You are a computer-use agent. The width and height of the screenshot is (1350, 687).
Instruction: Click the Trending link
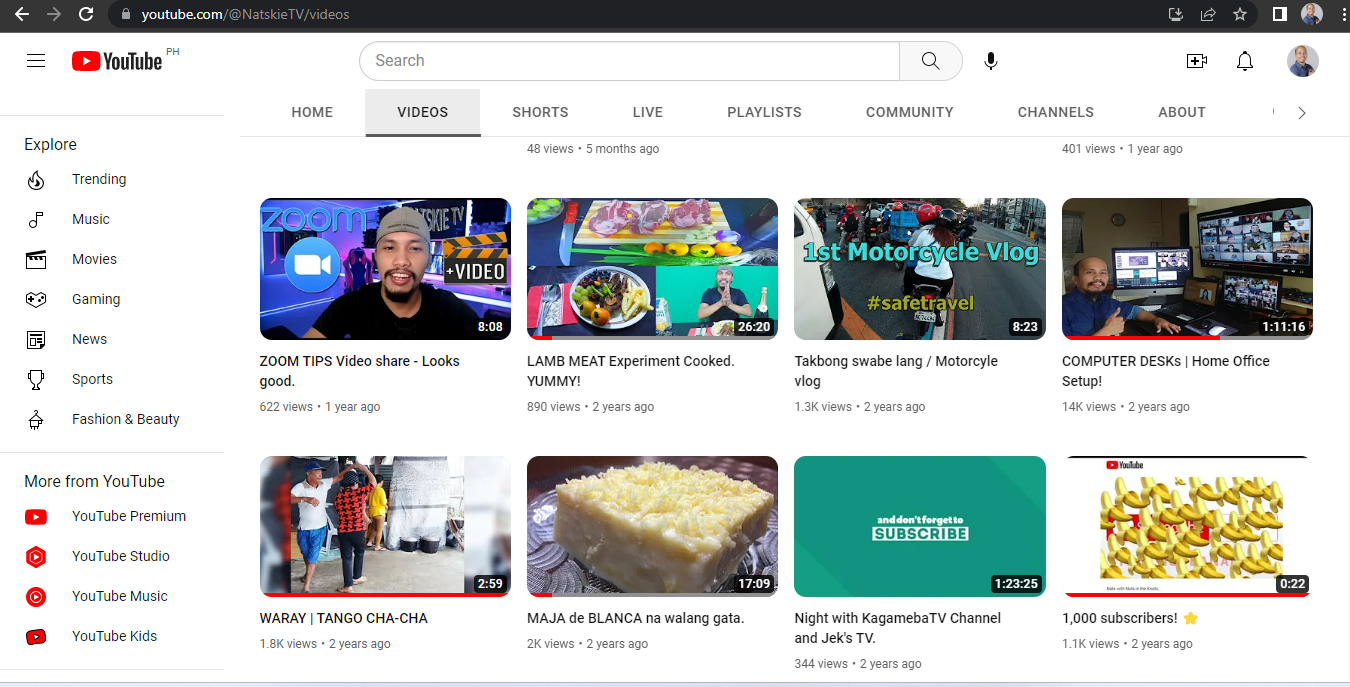(99, 180)
